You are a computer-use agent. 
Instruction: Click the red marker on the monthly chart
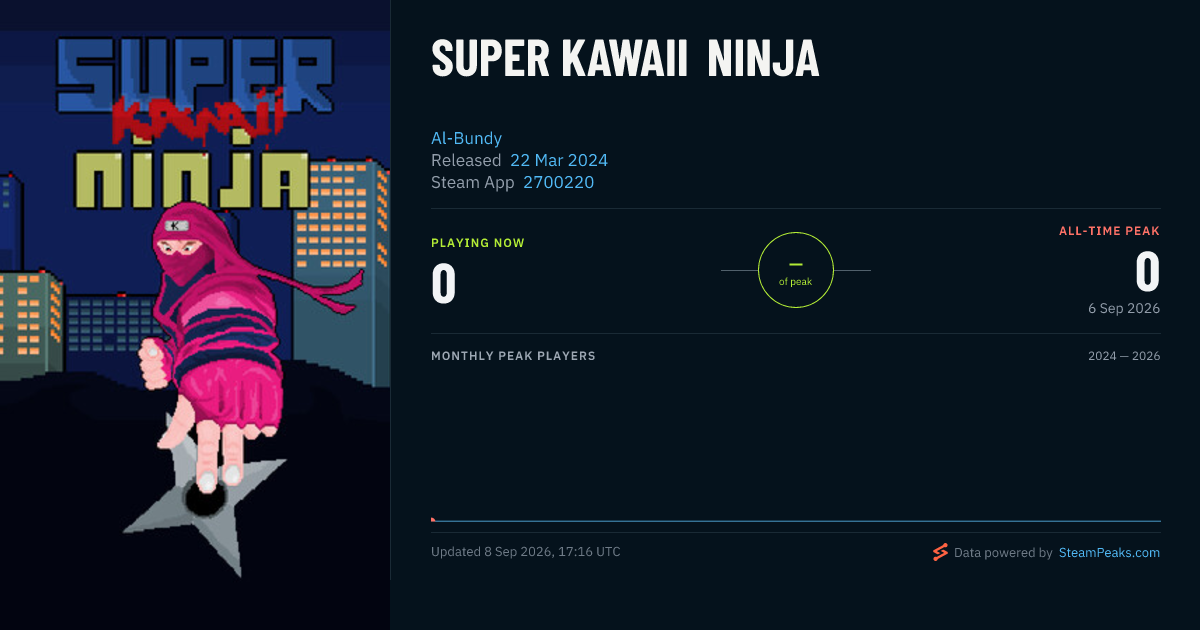tap(433, 519)
